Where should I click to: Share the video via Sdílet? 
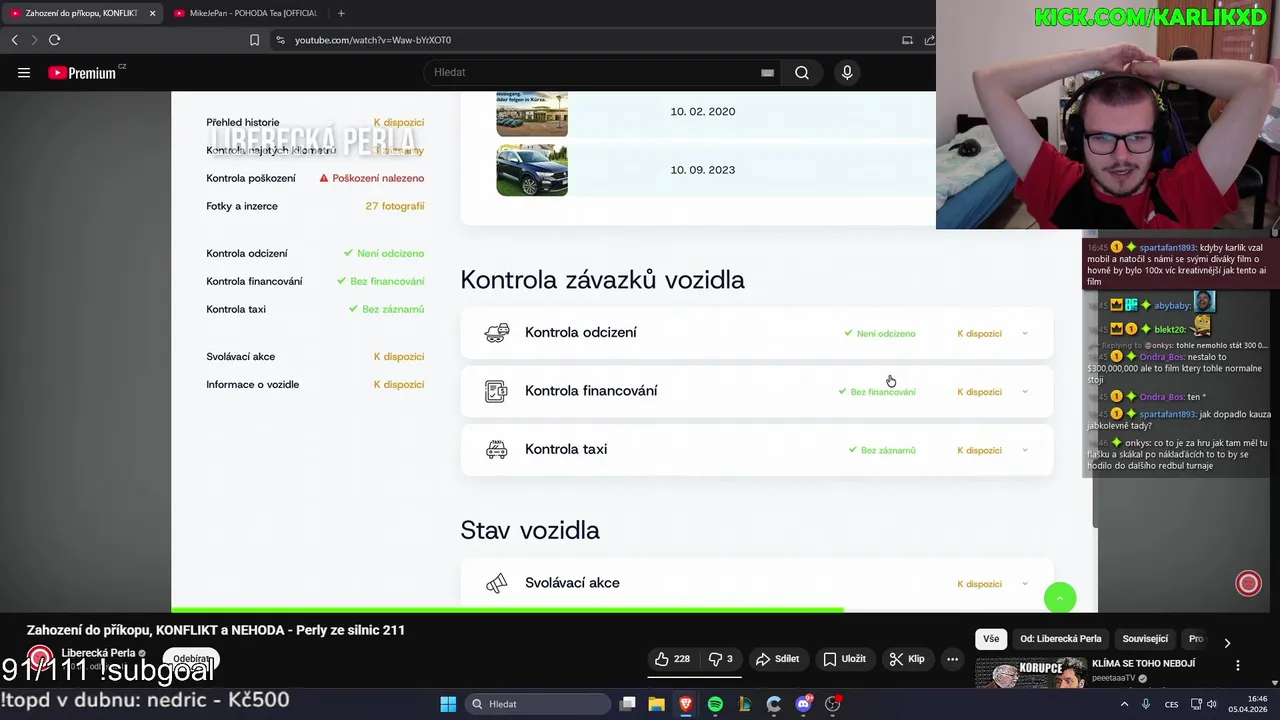[777, 659]
